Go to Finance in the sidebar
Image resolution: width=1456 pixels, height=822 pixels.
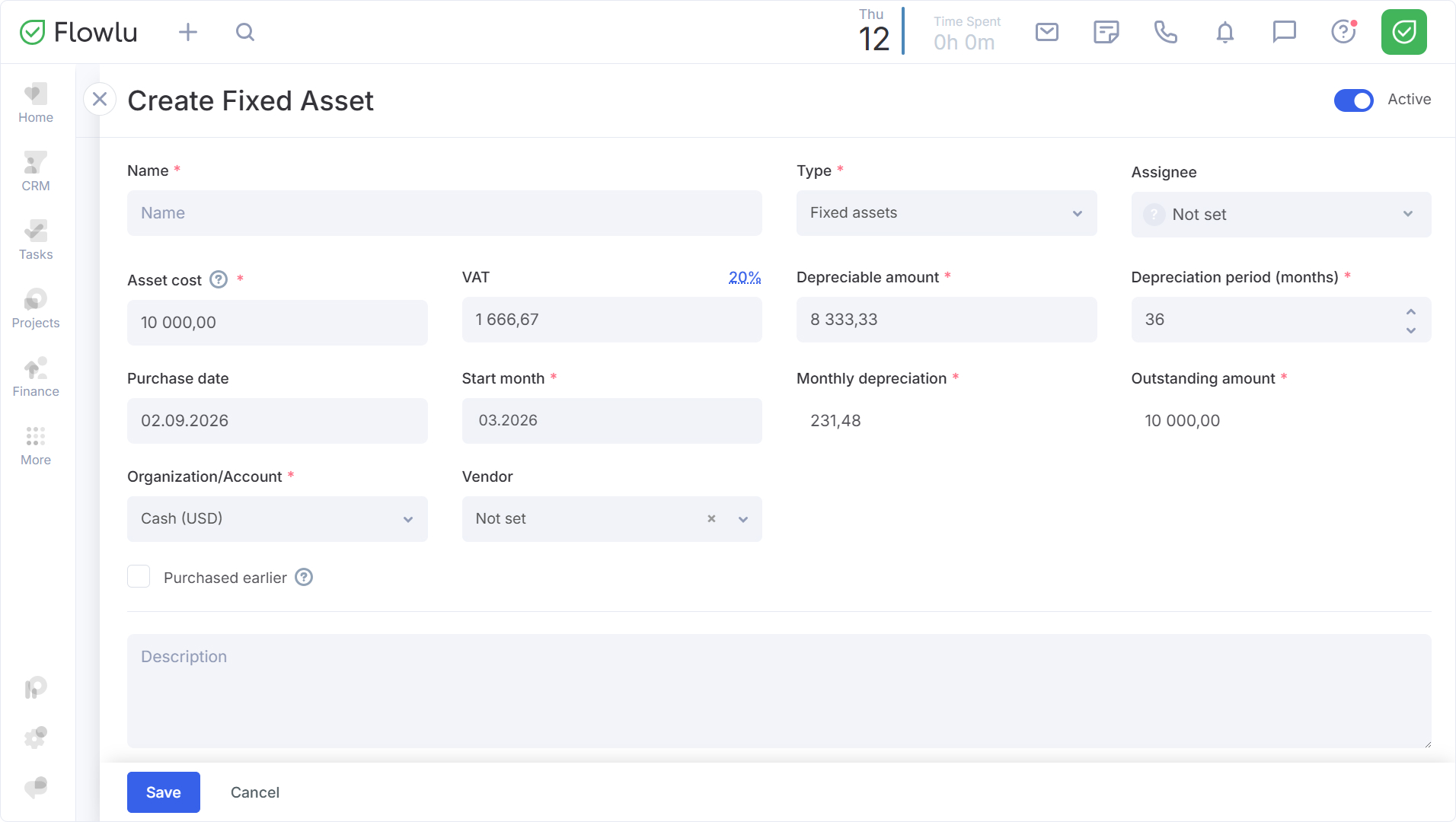[x=36, y=378]
